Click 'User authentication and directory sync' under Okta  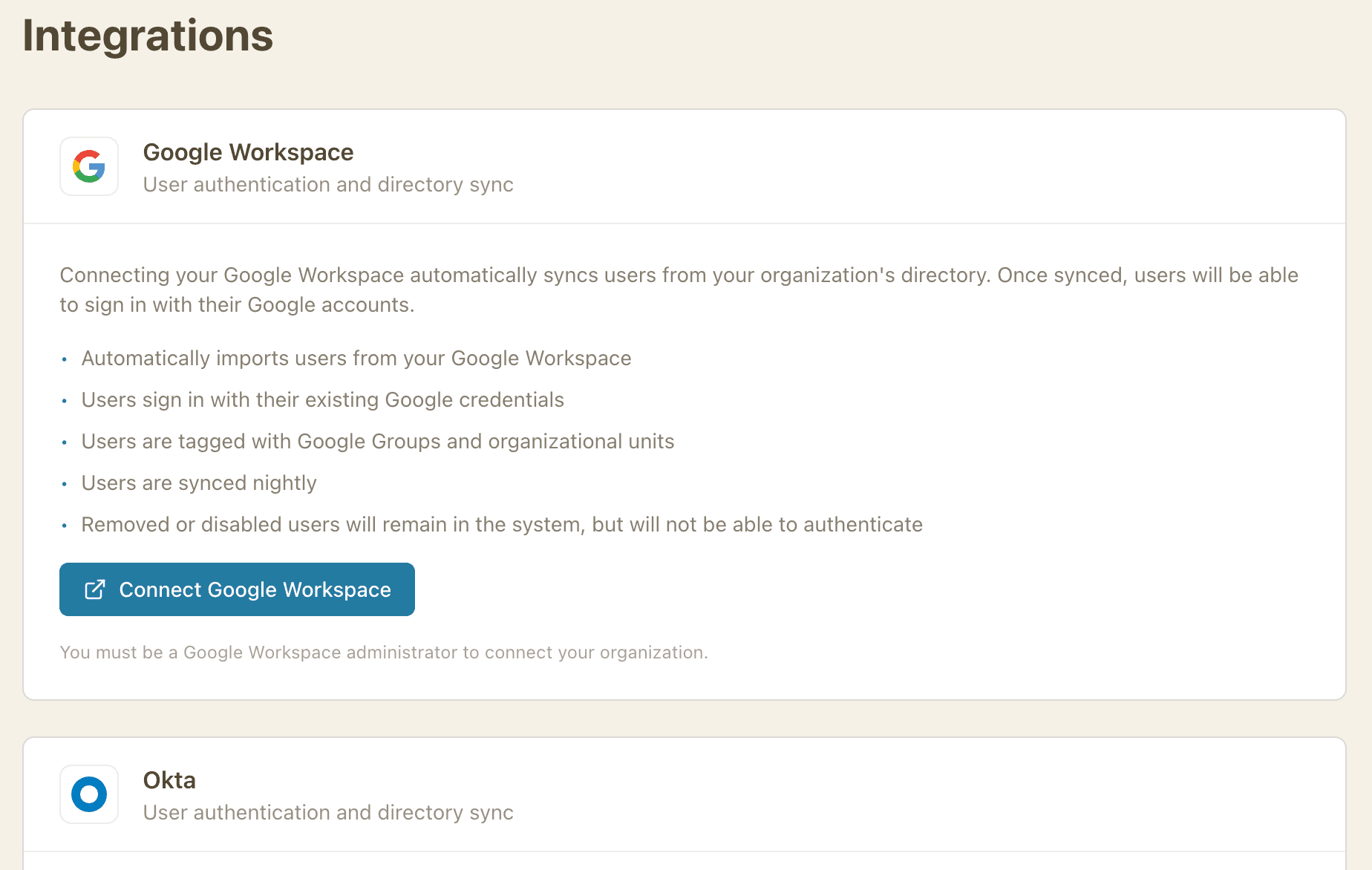[327, 812]
